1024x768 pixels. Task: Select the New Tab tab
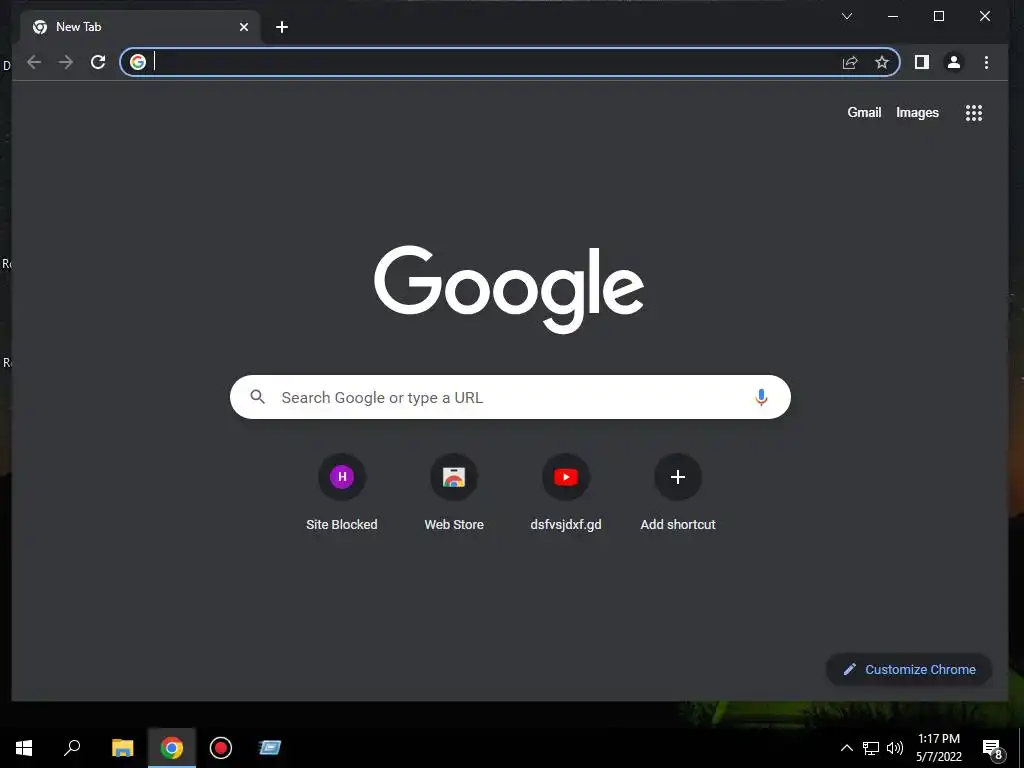click(x=140, y=27)
